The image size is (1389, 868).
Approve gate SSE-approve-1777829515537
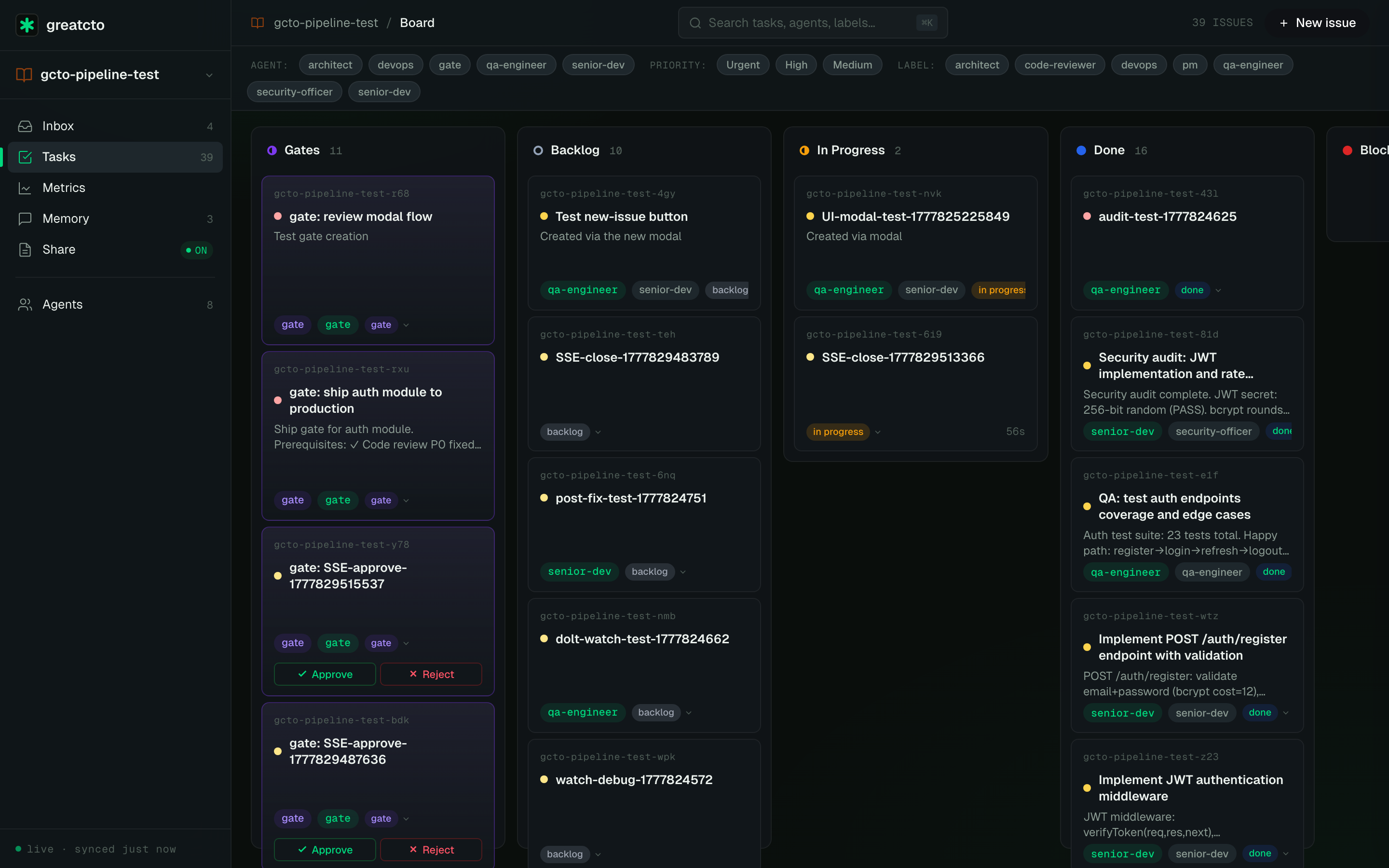[325, 674]
